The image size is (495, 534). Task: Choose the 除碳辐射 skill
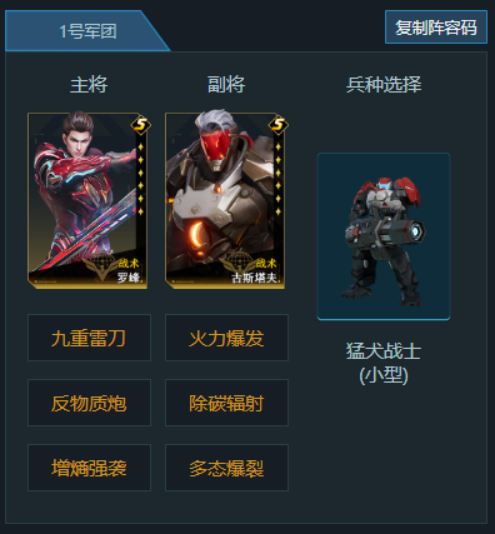tap(227, 403)
